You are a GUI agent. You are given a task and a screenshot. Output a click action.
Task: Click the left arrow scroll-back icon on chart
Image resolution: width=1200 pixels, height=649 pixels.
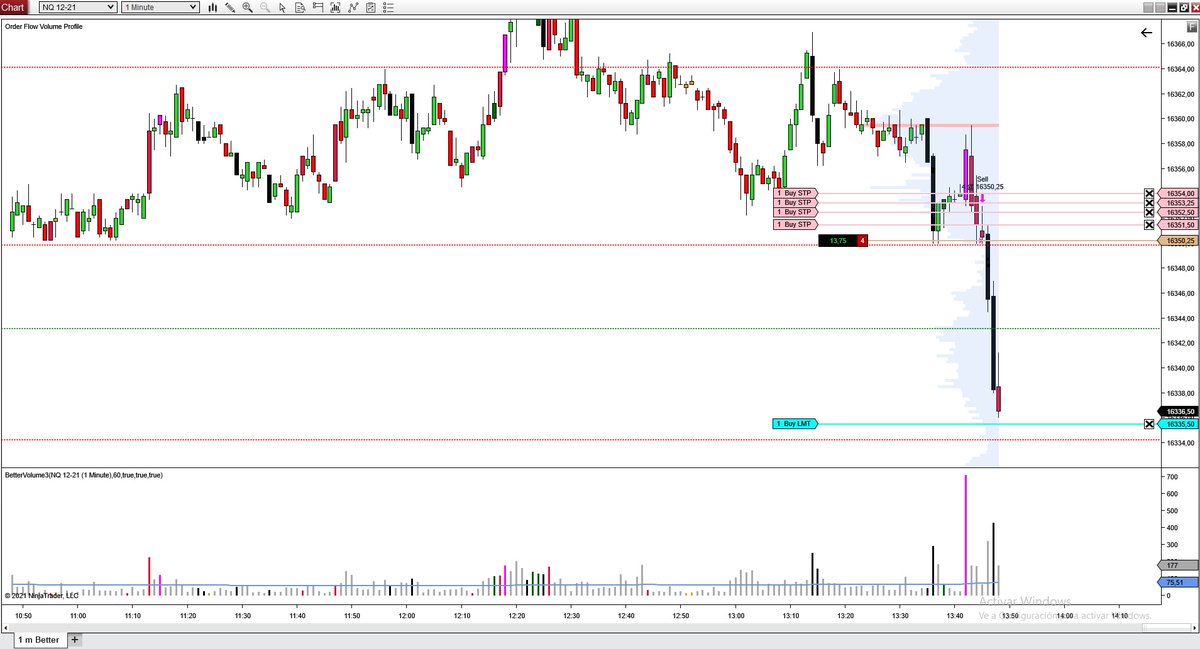click(1146, 33)
